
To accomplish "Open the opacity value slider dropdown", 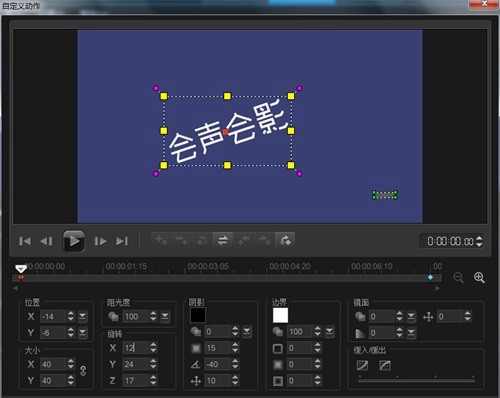I will click(x=165, y=316).
